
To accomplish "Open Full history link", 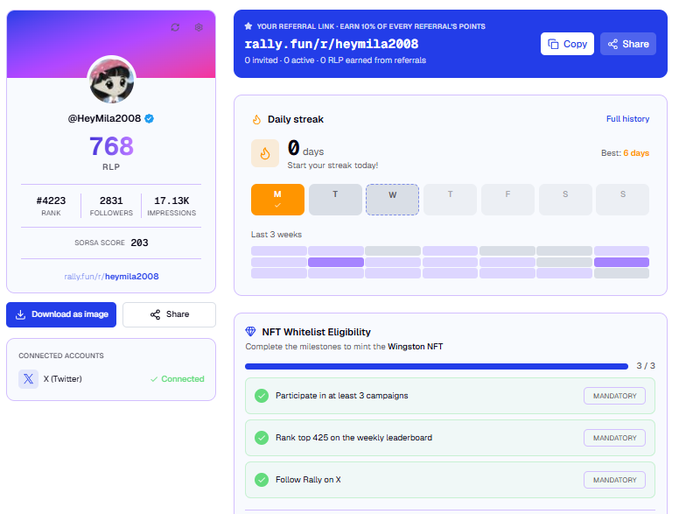I will 627,119.
